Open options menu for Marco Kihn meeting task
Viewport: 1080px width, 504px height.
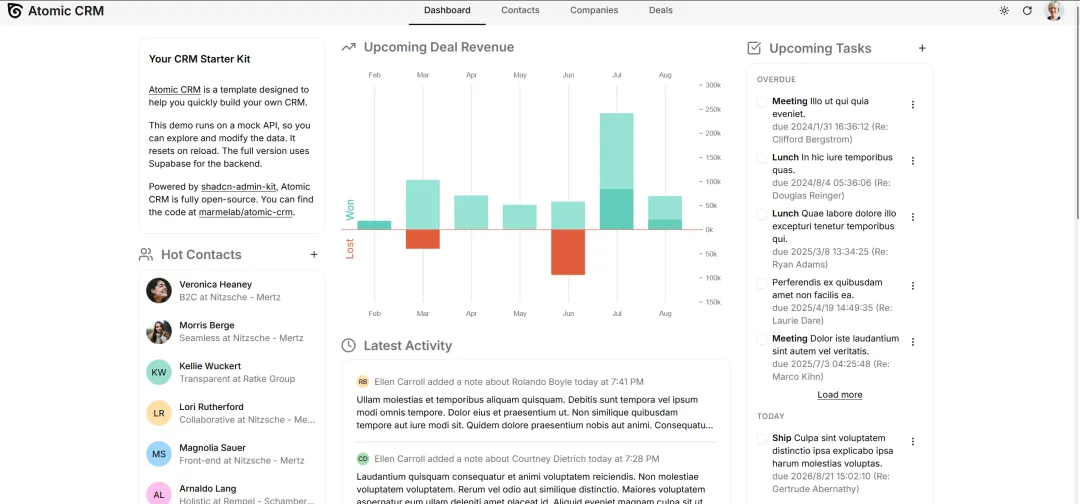tap(913, 342)
